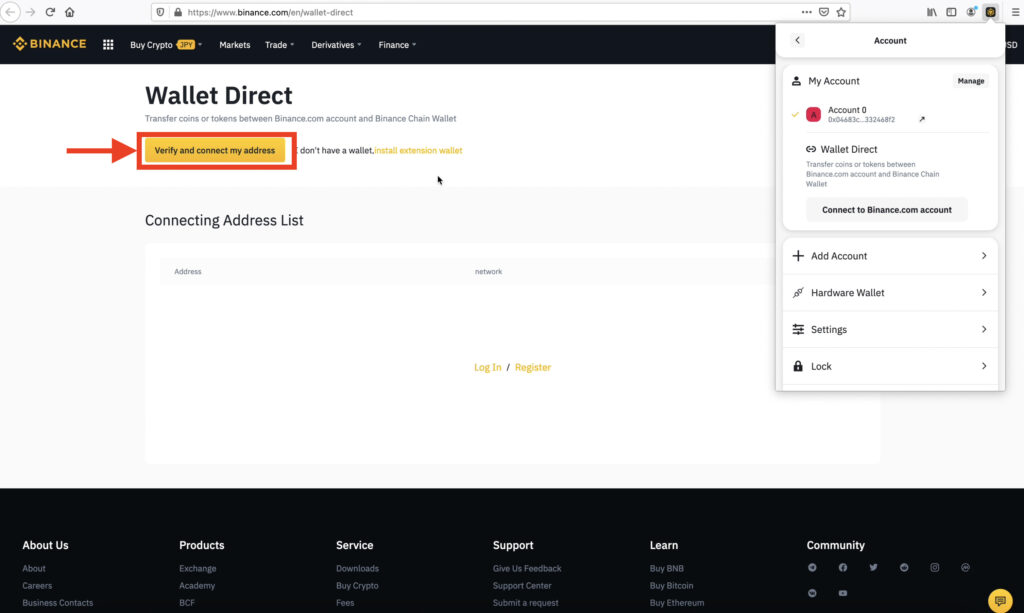The width and height of the screenshot is (1024, 613).
Task: Open footer Buy Crypto link
Action: [x=357, y=586]
